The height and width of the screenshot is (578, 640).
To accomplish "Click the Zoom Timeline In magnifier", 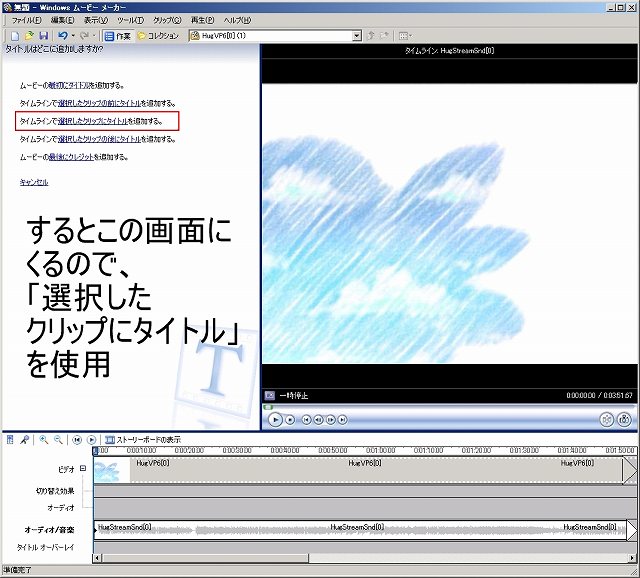I will click(x=44, y=440).
